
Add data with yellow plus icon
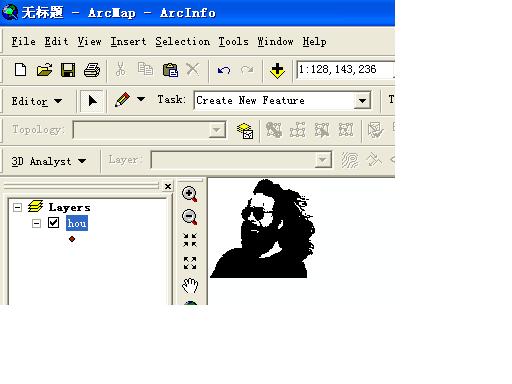277,71
